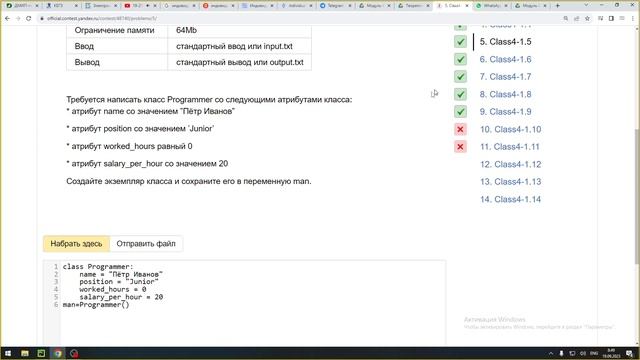Expand the tab search chevron

pyautogui.click(x=586, y=5)
